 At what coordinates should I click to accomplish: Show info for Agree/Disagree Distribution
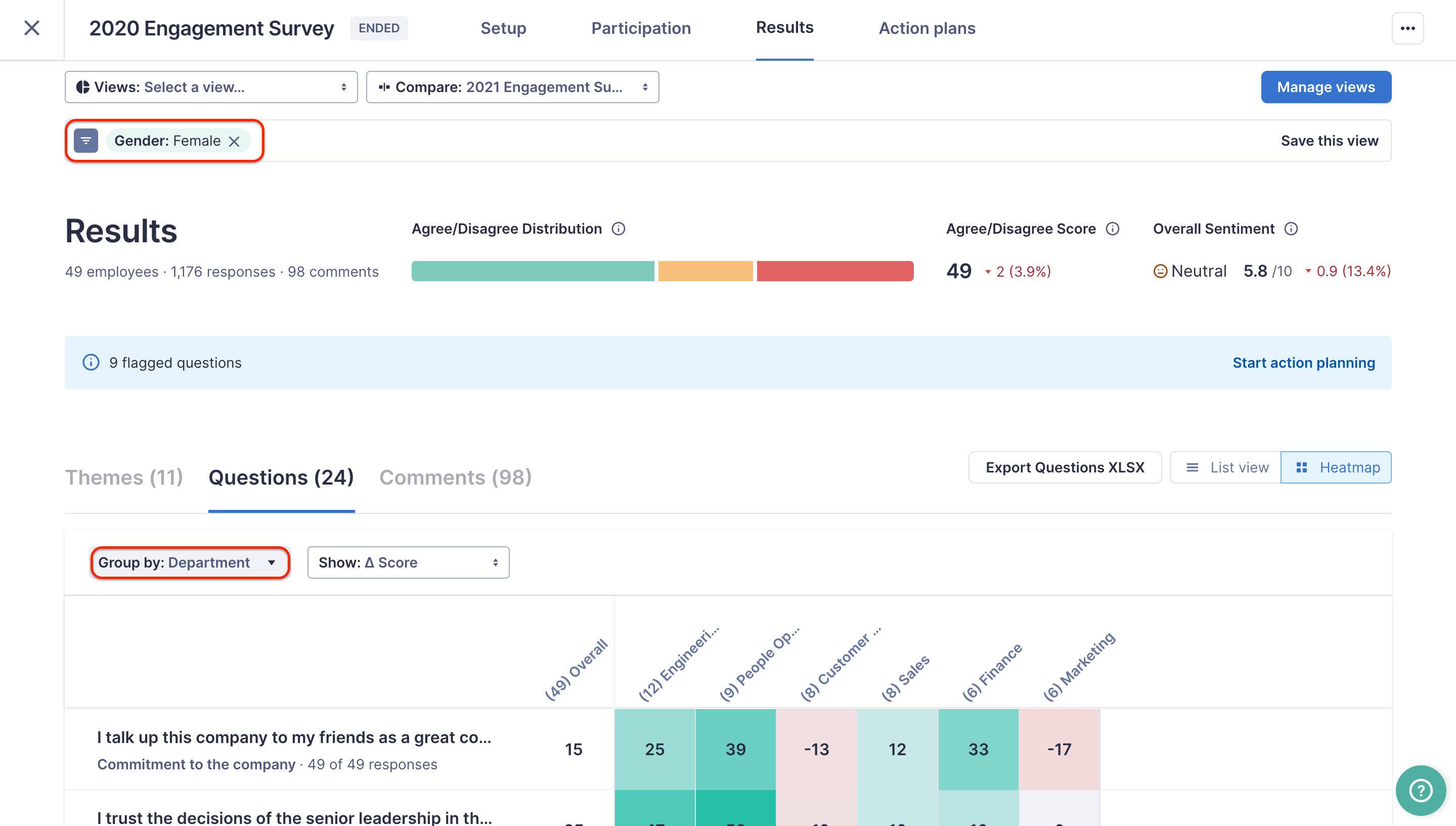tap(618, 229)
